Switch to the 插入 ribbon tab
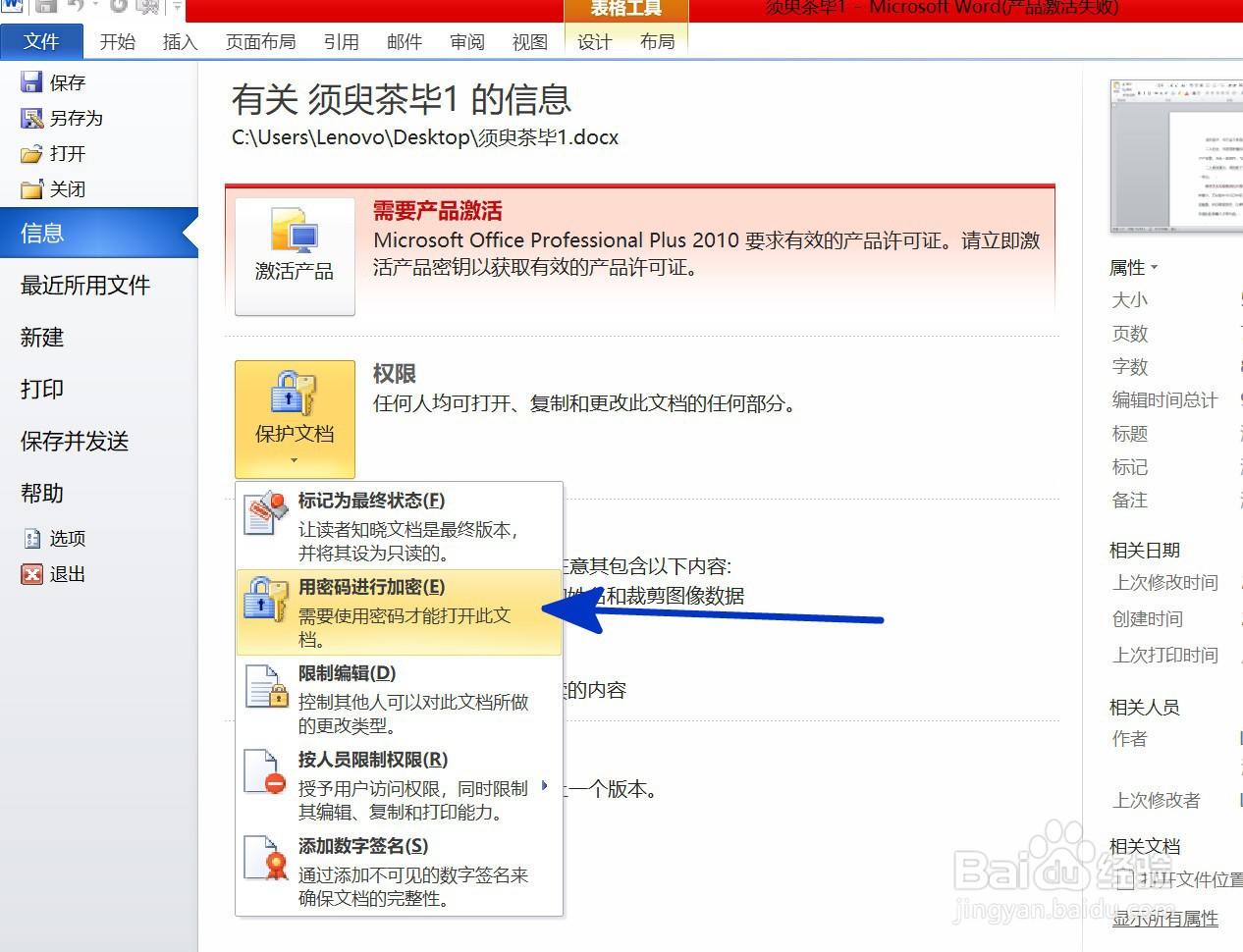Screen dimensions: 1243x952 tap(180, 41)
